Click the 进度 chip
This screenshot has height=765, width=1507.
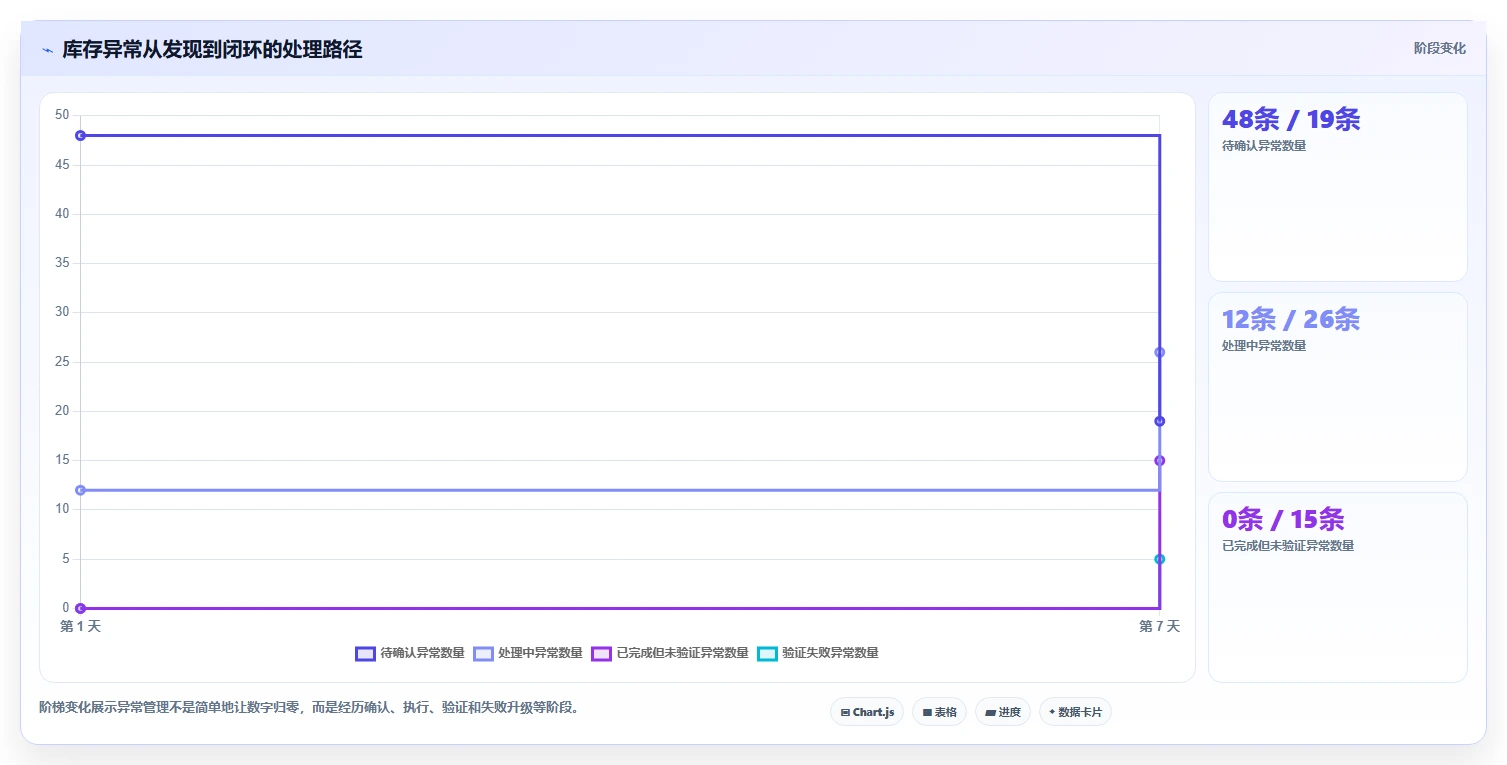click(x=1003, y=712)
